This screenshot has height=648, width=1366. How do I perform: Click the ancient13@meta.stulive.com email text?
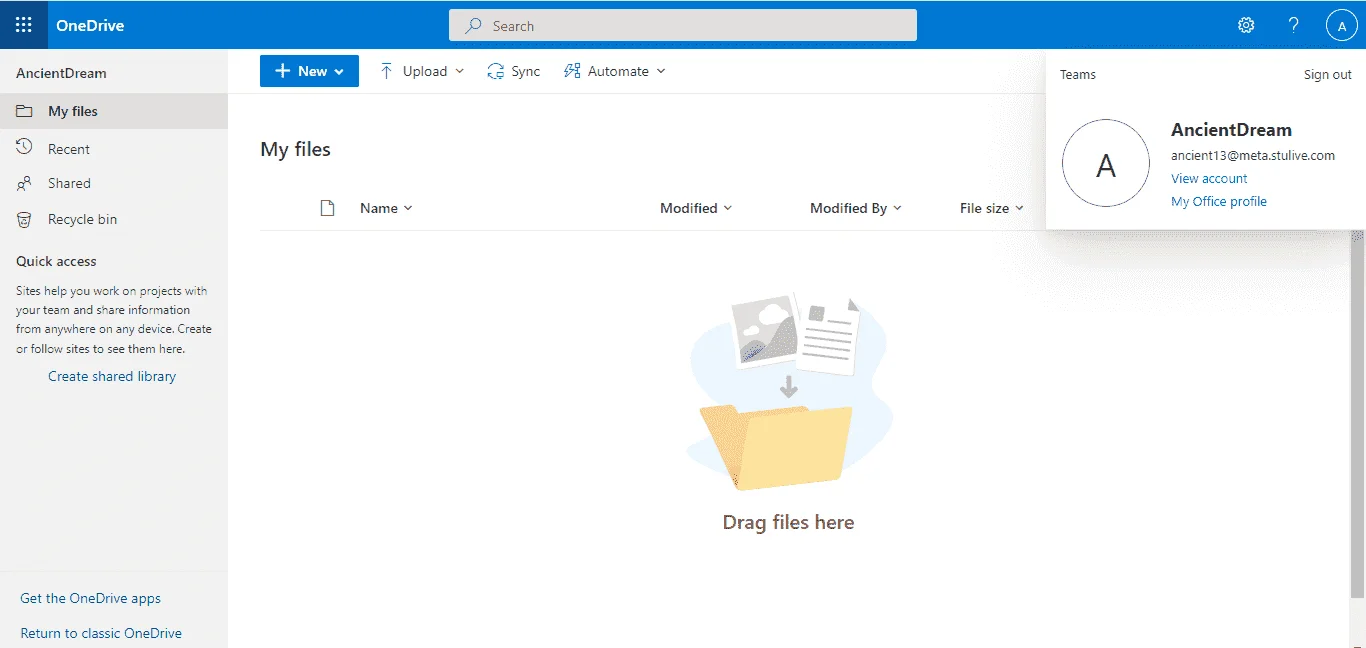tap(1253, 155)
